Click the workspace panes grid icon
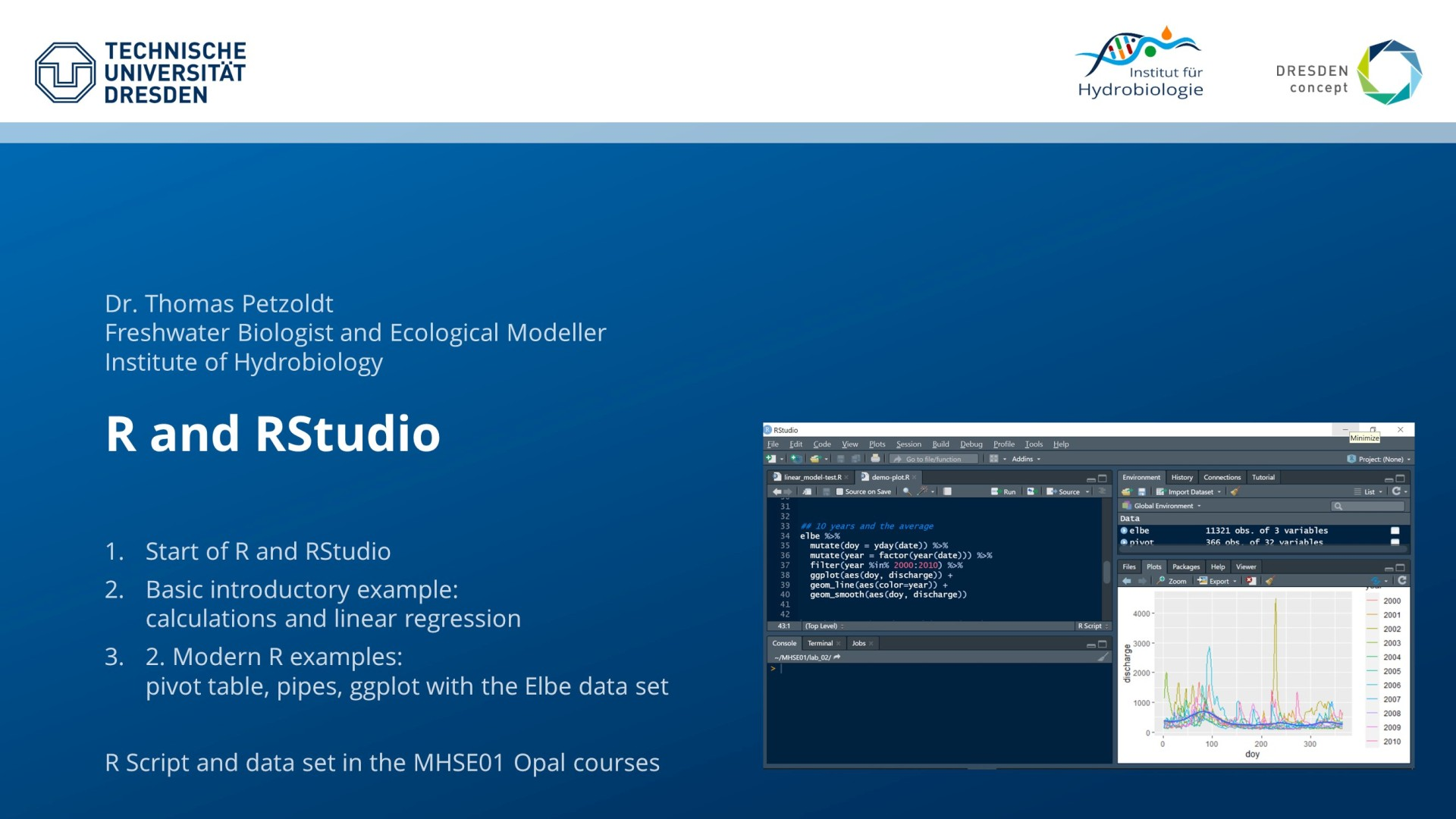The image size is (1456, 819). point(993,459)
